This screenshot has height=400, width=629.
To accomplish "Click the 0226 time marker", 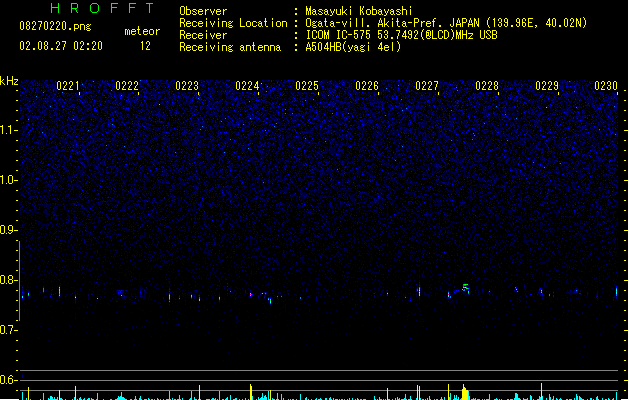I will coord(367,86).
